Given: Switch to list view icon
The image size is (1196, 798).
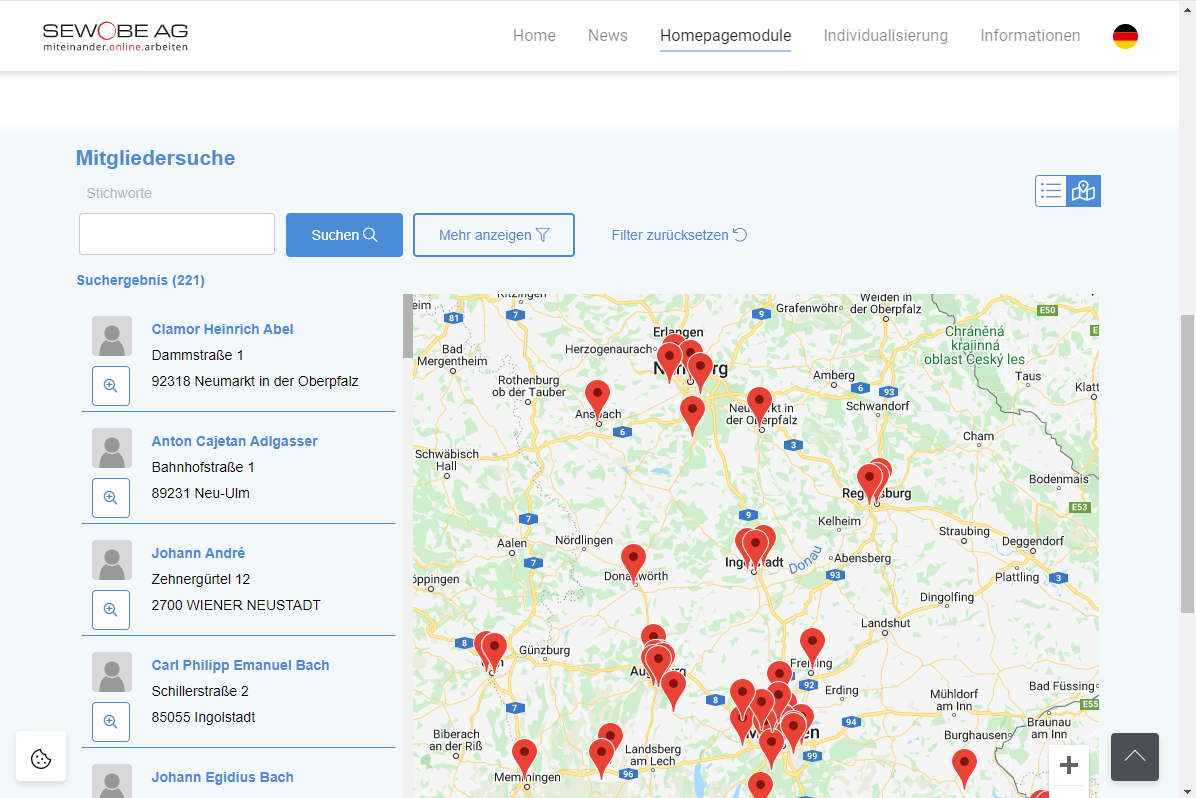Looking at the screenshot, I should click(1051, 191).
